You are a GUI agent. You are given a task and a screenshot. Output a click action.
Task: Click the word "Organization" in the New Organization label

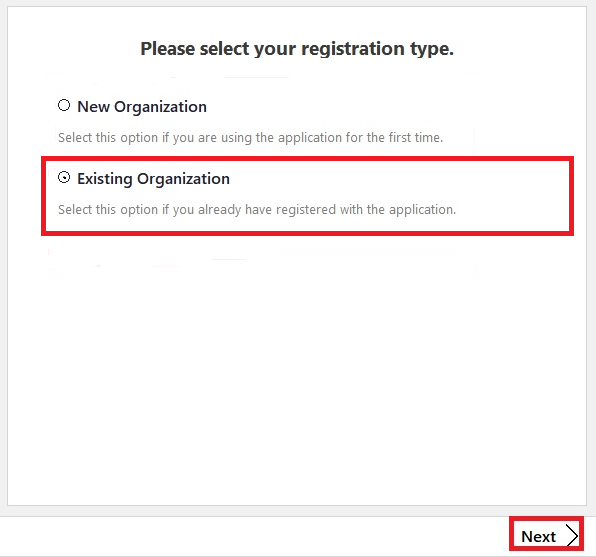(160, 107)
